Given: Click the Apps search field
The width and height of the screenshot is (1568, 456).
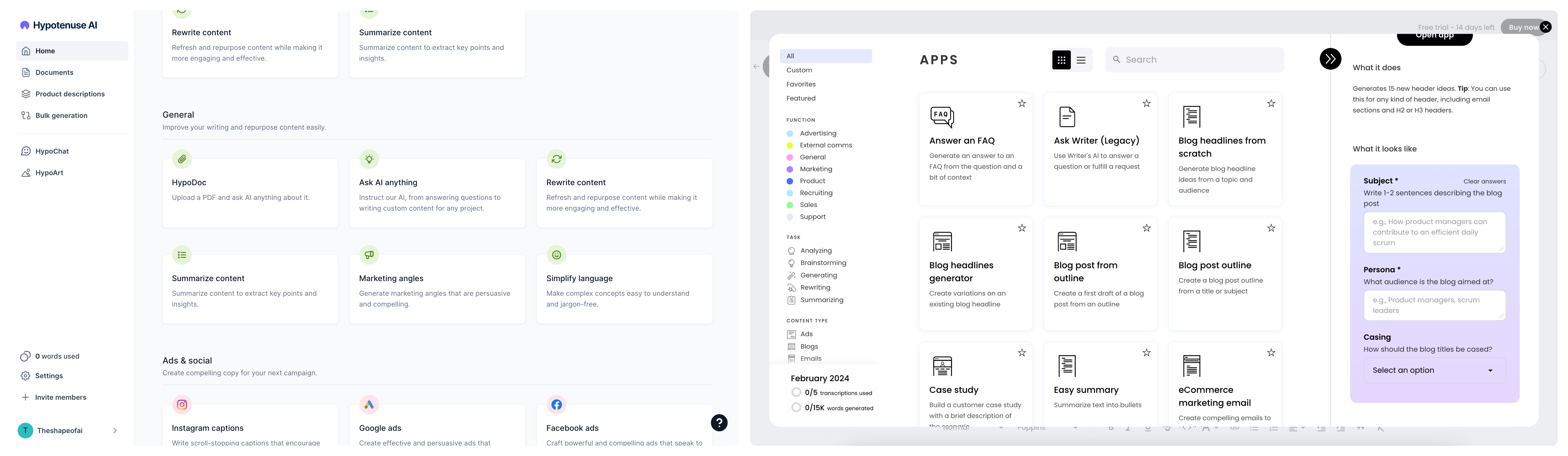Looking at the screenshot, I should 1194,60.
